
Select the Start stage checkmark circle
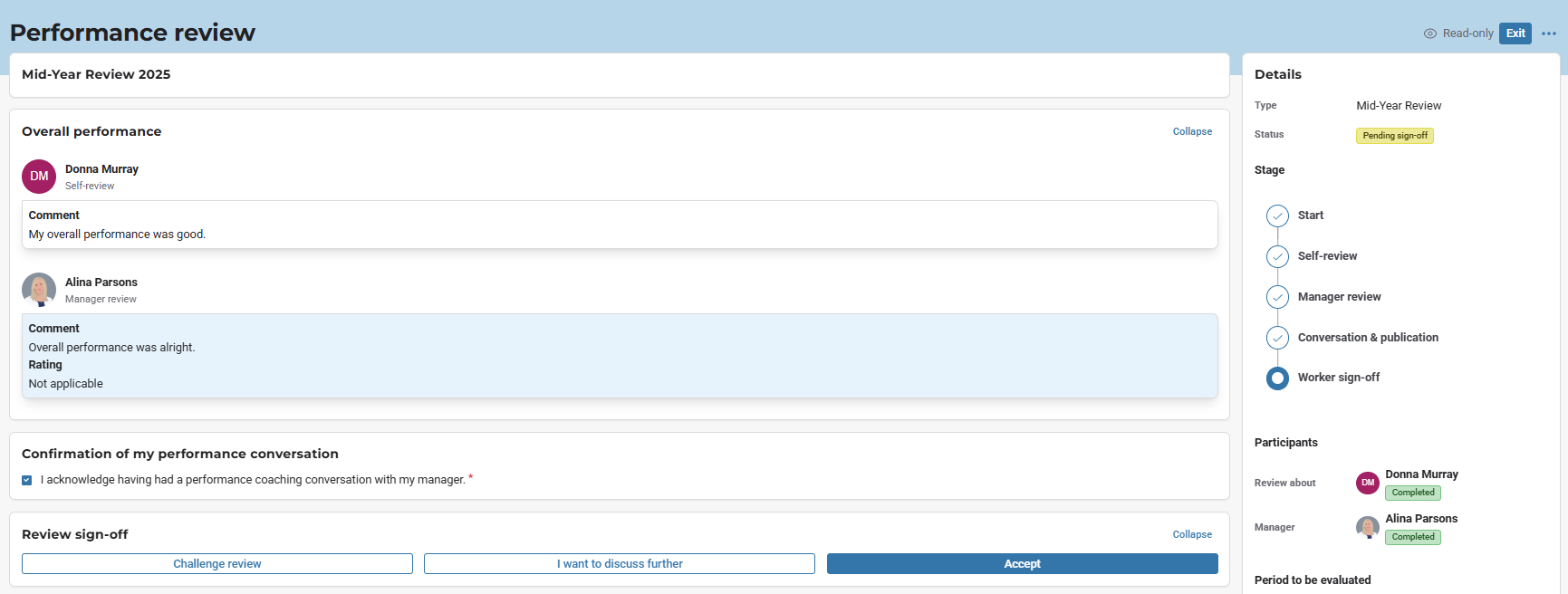click(1277, 216)
